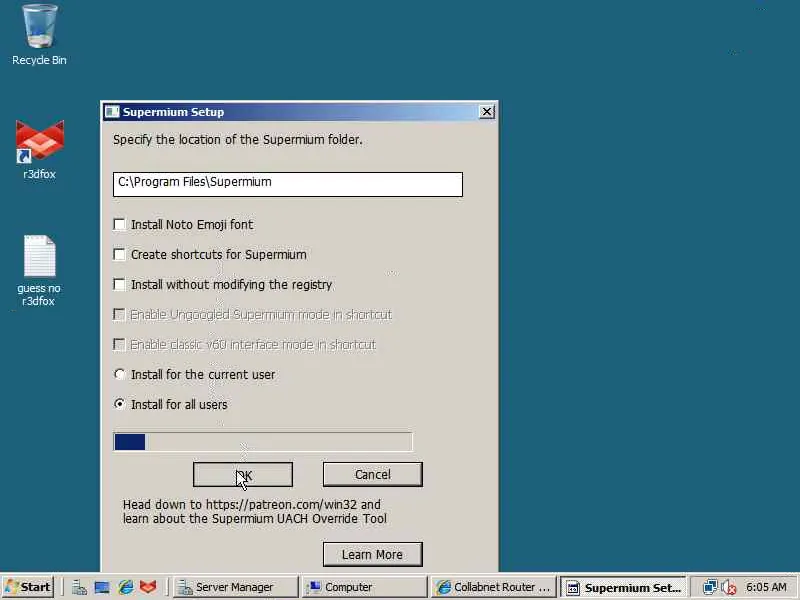
Task: Switch to Computer taskbar window
Action: click(364, 587)
